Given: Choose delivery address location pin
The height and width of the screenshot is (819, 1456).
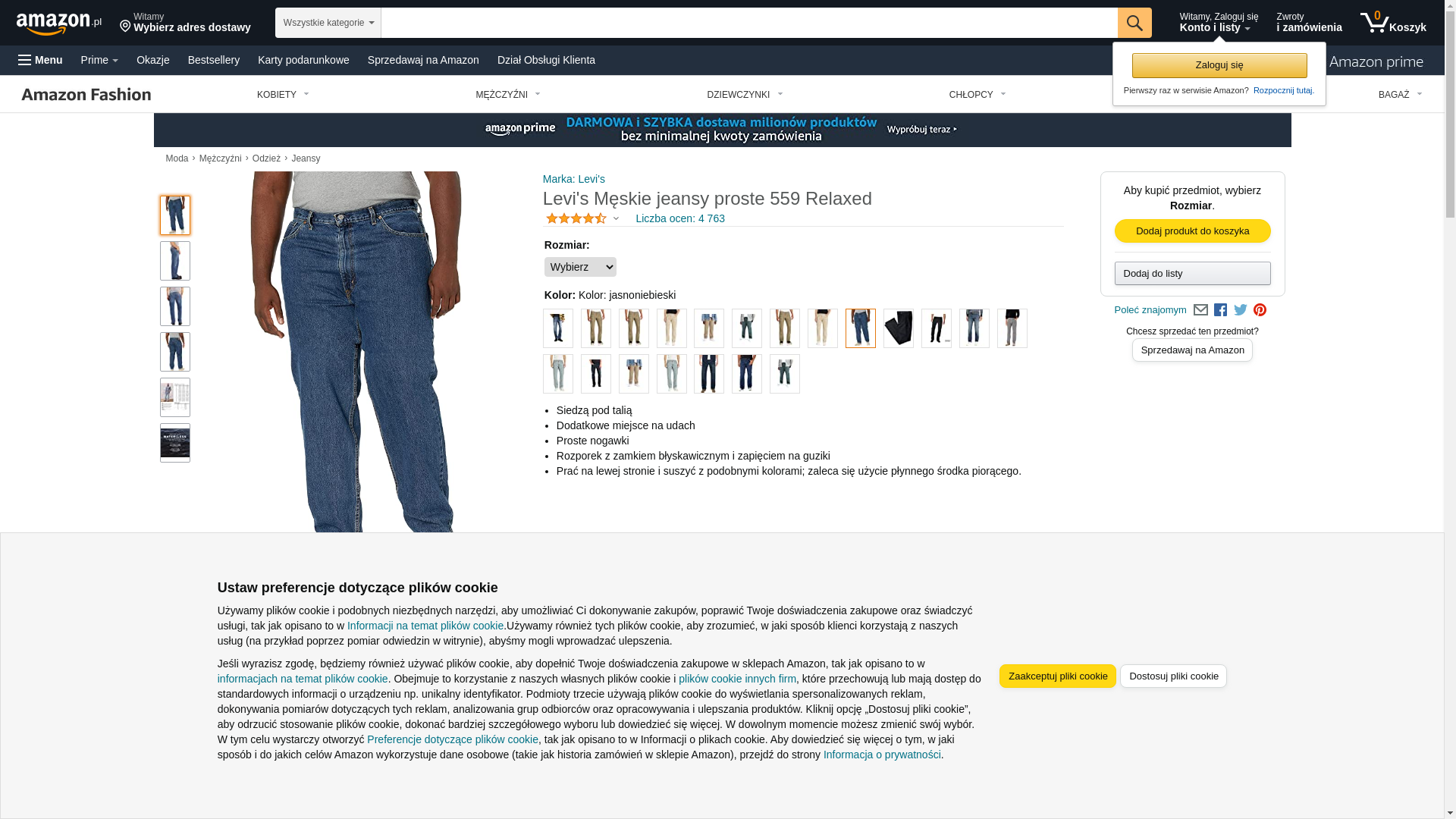Looking at the screenshot, I should coord(125,27).
